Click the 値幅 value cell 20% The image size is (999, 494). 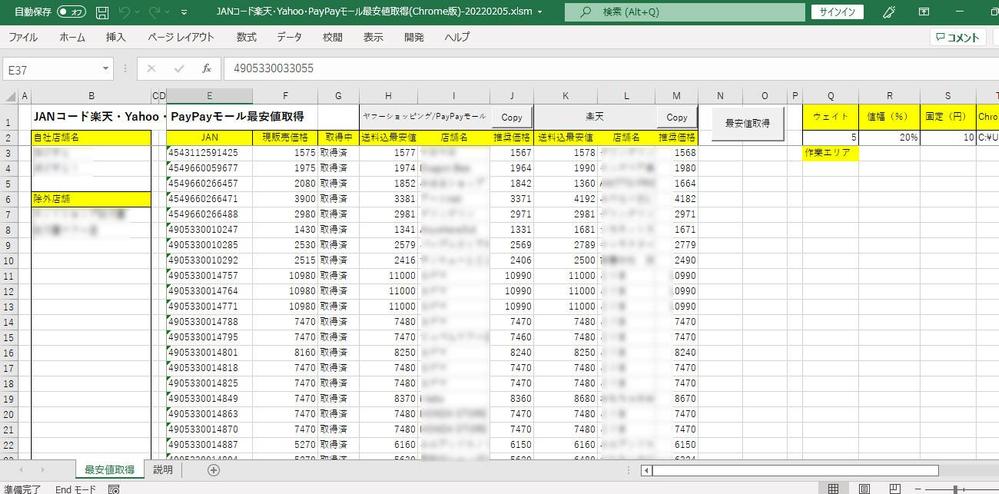(889, 138)
